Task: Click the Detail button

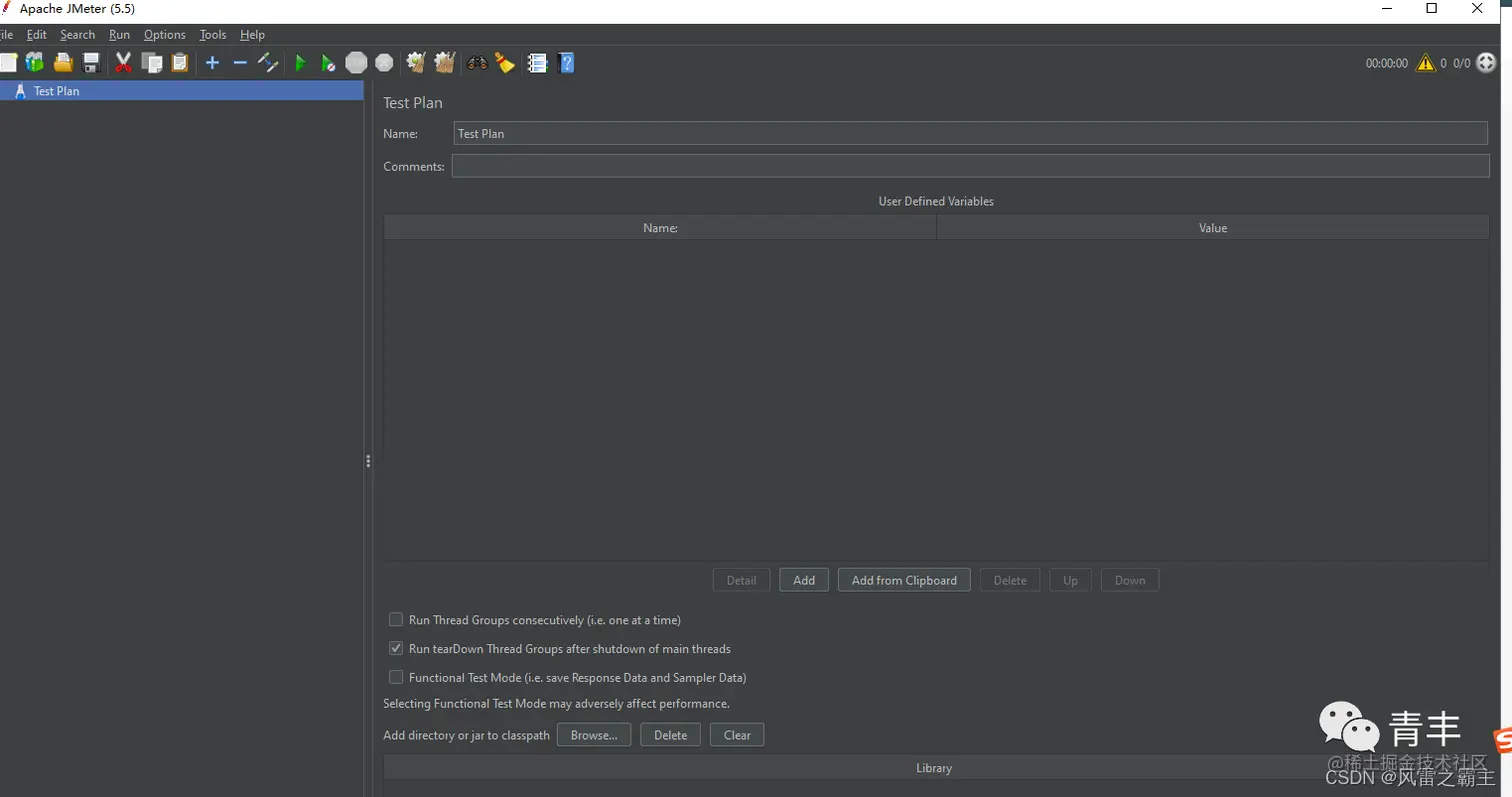Action: [741, 580]
